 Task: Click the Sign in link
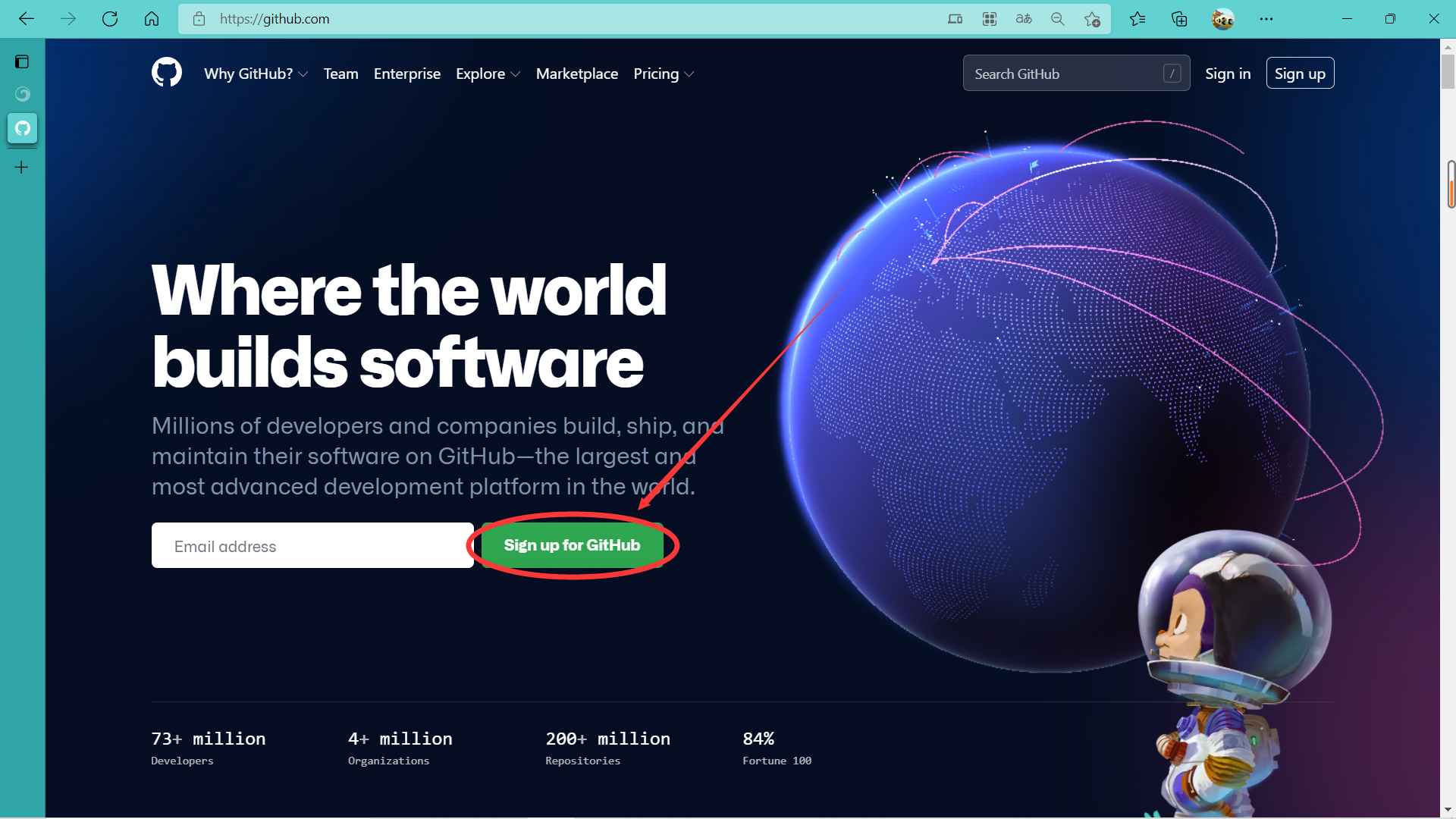coord(1228,74)
